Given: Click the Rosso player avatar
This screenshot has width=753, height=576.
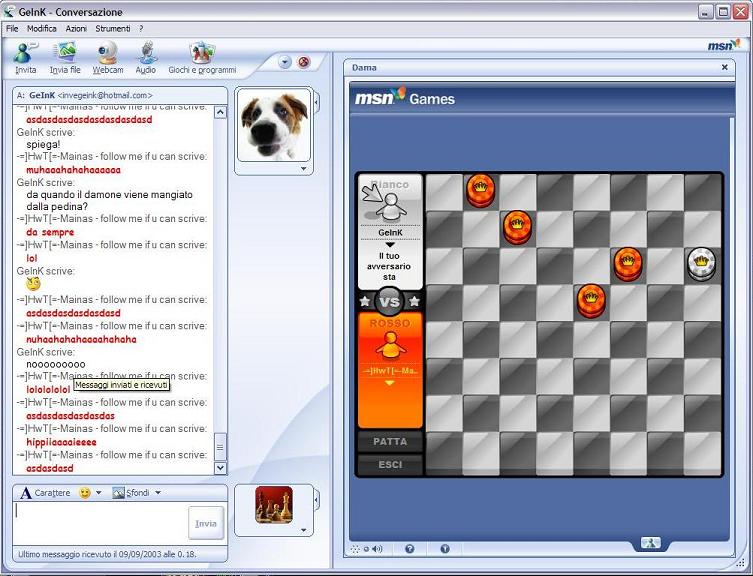Looking at the screenshot, I should coord(390,345).
